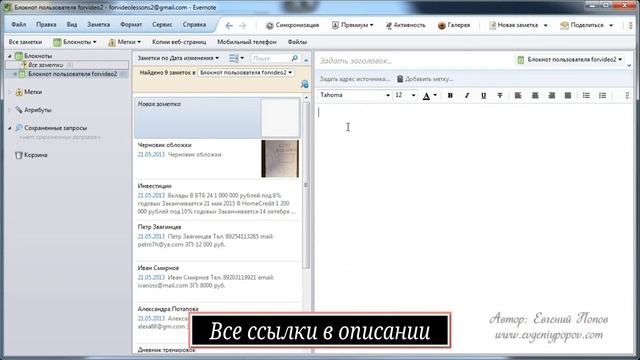Image resolution: width=640 pixels, height=360 pixels.
Task: Toggle strikethrough formatting
Action: [x=500, y=96]
